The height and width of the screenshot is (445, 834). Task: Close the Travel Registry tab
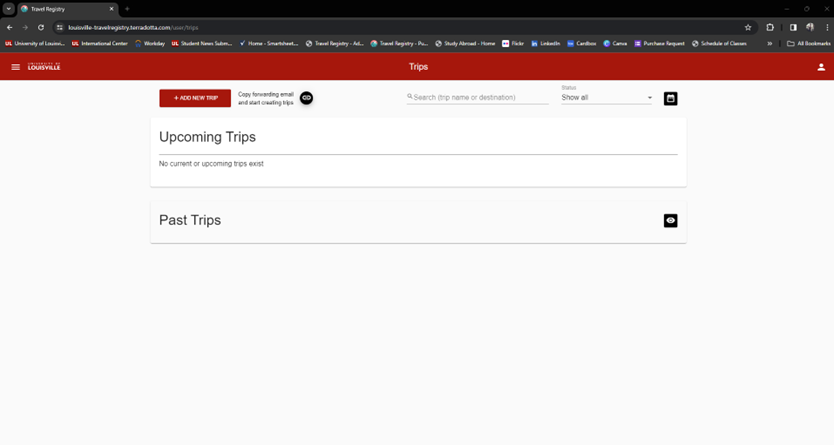point(111,9)
